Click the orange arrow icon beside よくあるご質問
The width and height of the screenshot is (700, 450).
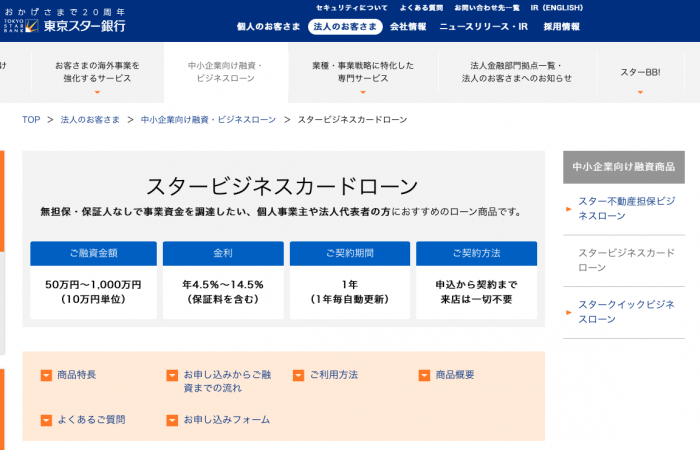click(46, 420)
